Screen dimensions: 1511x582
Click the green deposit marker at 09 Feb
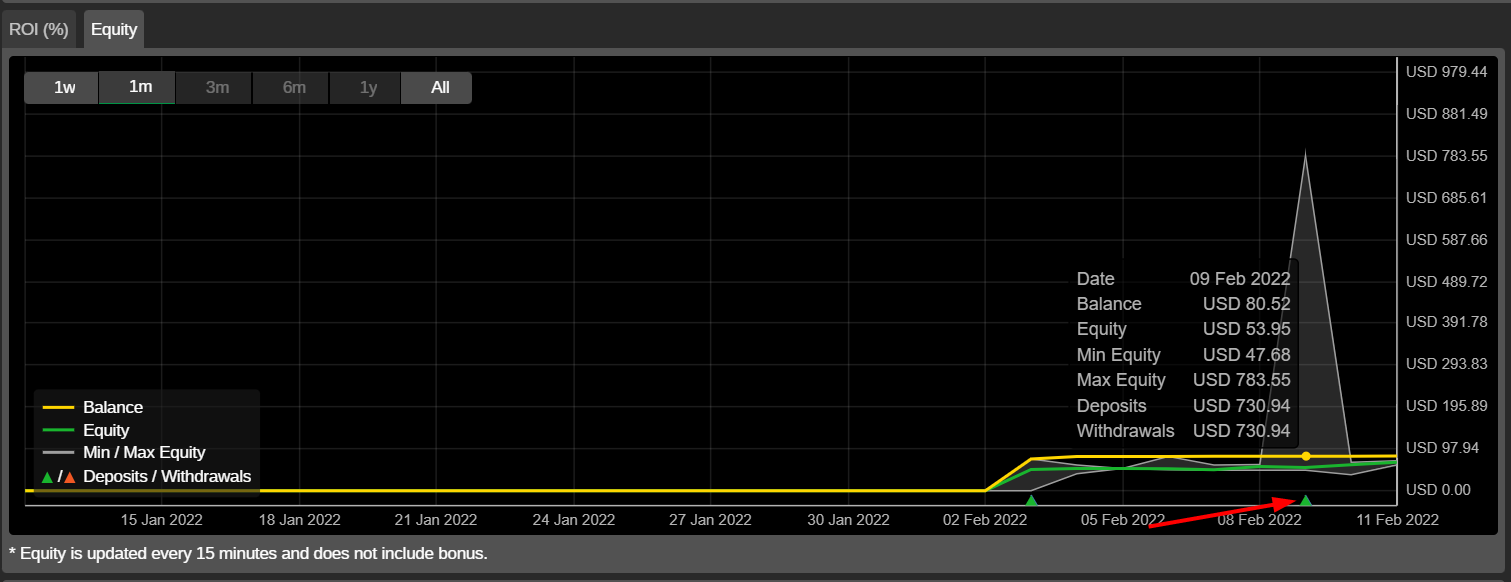pos(1305,500)
